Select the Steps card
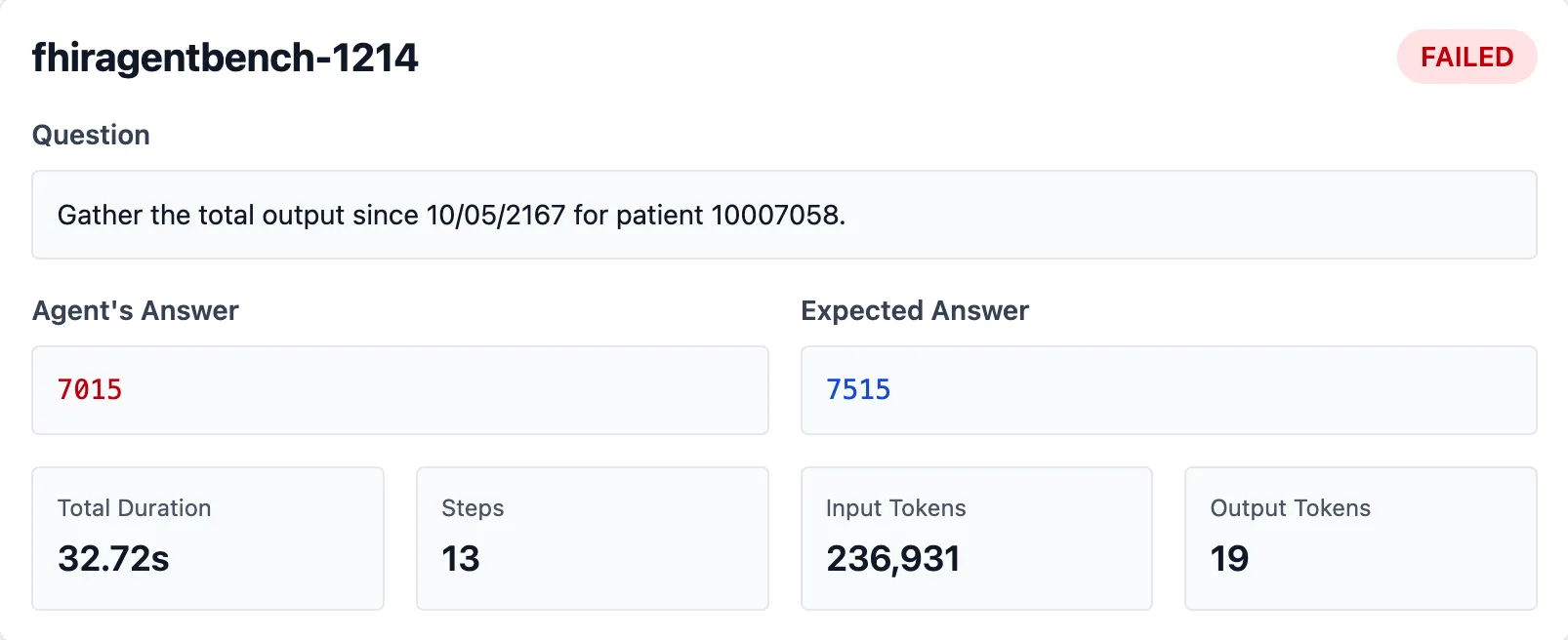 (592, 538)
